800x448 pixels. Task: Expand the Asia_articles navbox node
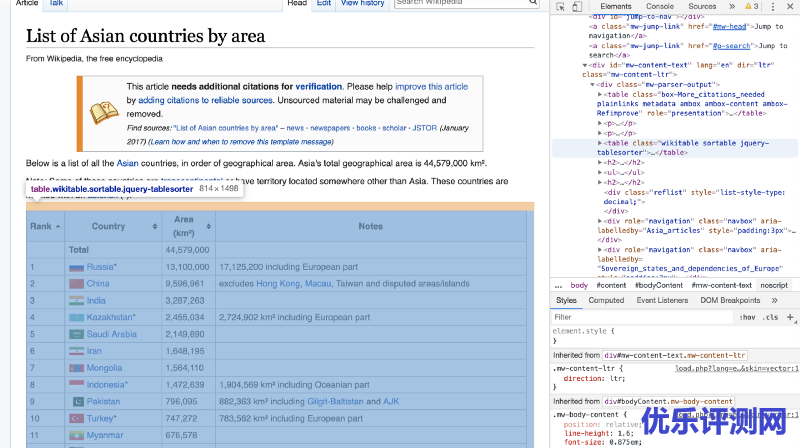600,221
